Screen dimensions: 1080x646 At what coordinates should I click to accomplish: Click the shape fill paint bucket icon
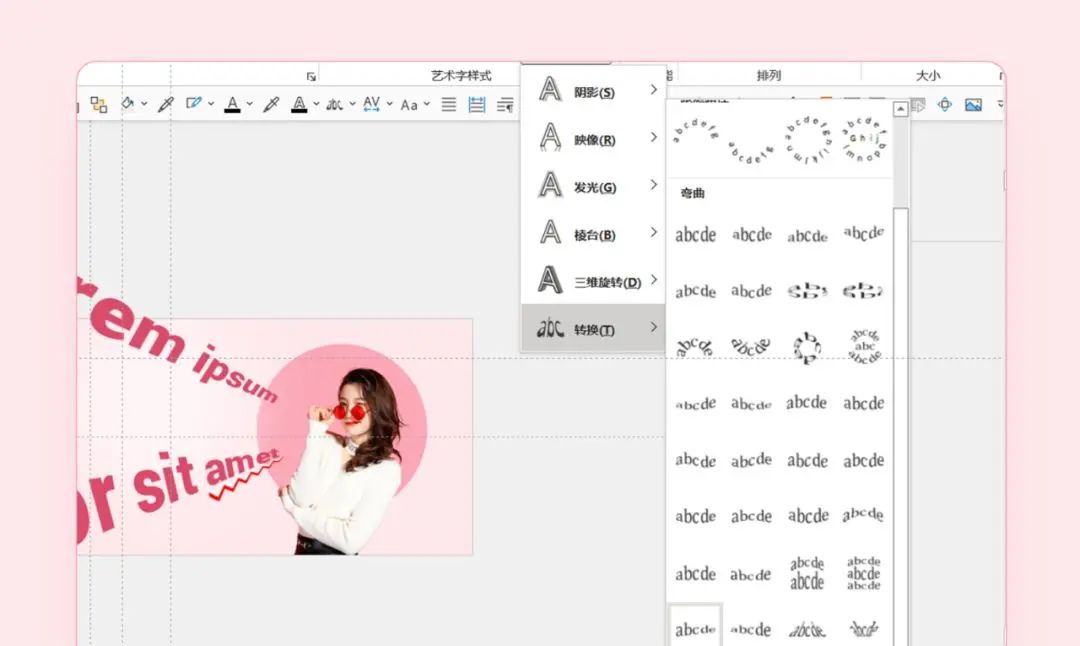point(127,104)
